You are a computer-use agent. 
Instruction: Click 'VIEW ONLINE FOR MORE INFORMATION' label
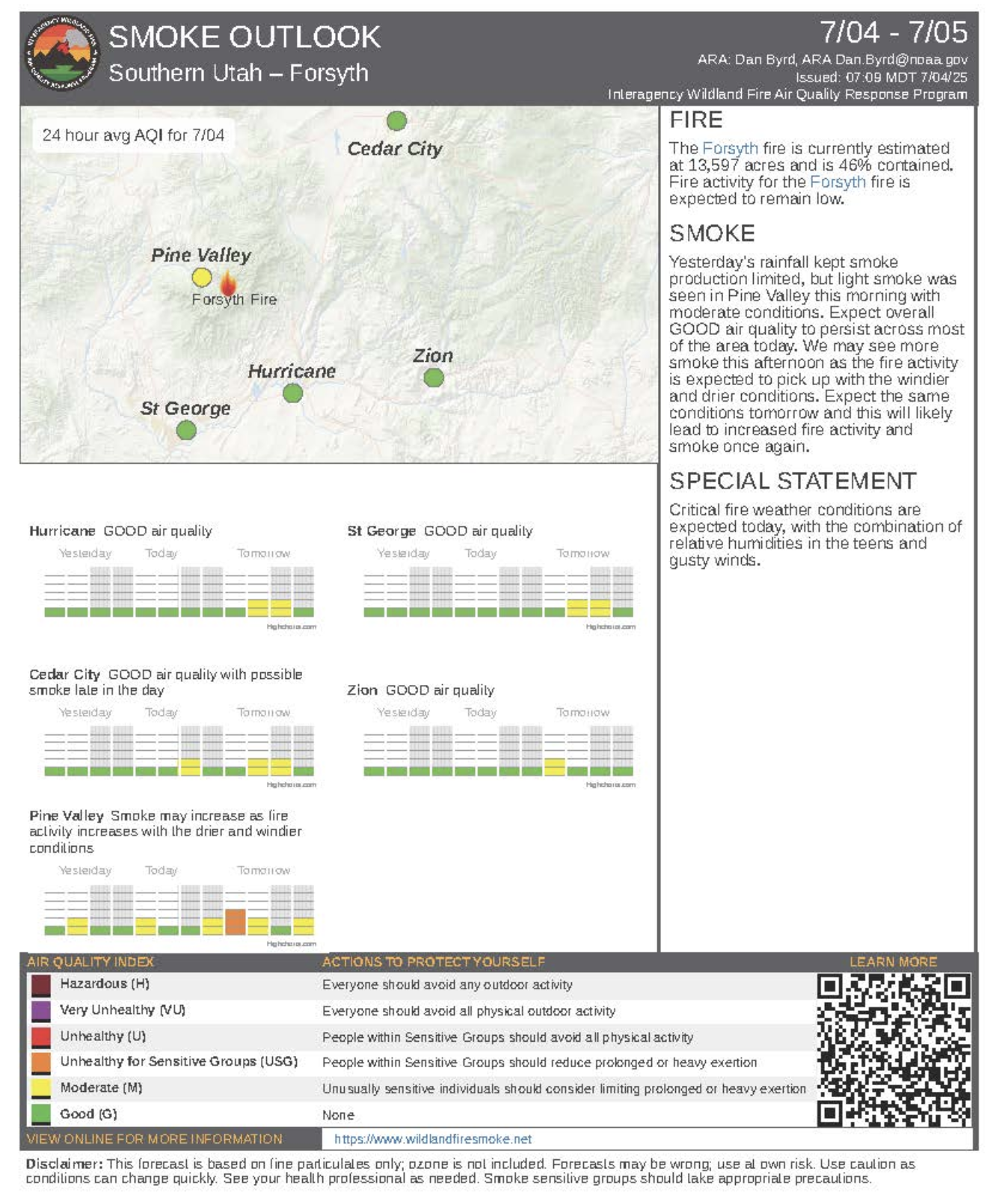tap(154, 1139)
